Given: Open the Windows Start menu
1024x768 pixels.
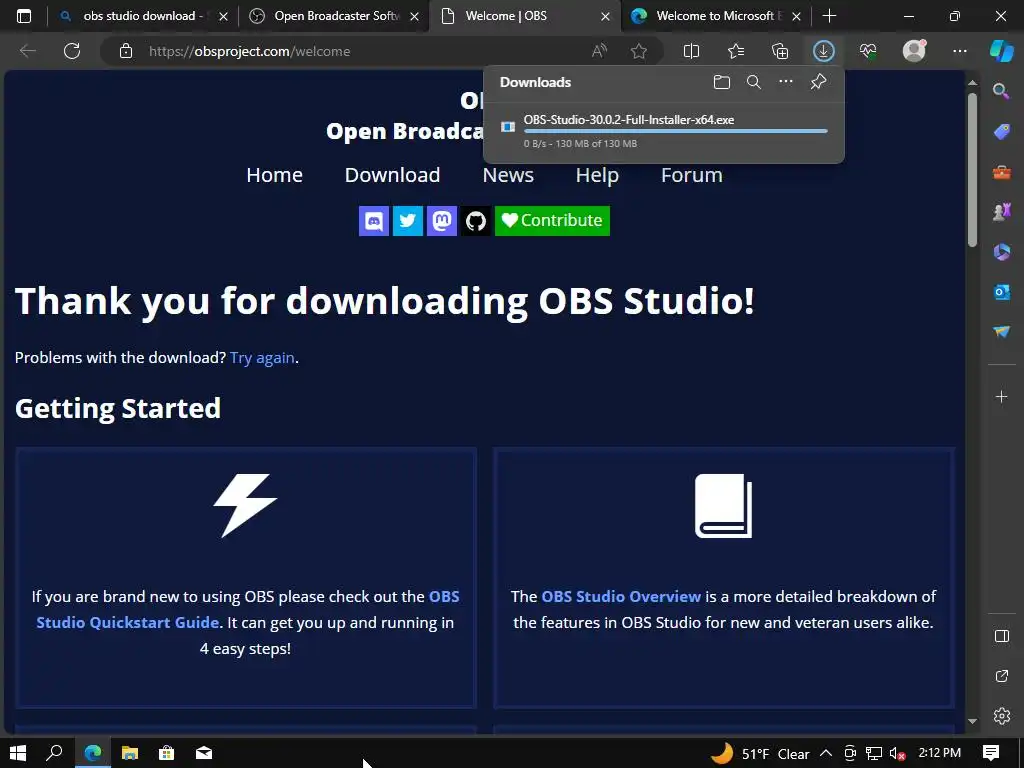Looking at the screenshot, I should tap(18, 753).
